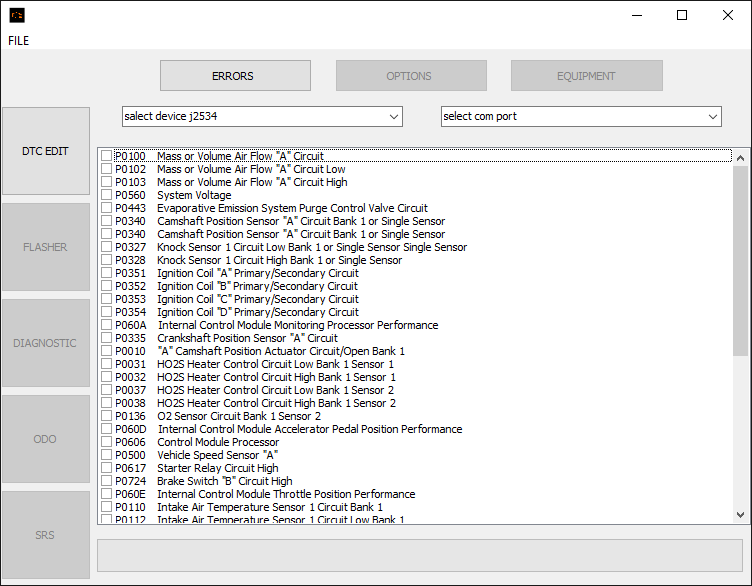Open the DIAGNOSTIC side panel
The width and height of the screenshot is (752, 586).
[45, 343]
